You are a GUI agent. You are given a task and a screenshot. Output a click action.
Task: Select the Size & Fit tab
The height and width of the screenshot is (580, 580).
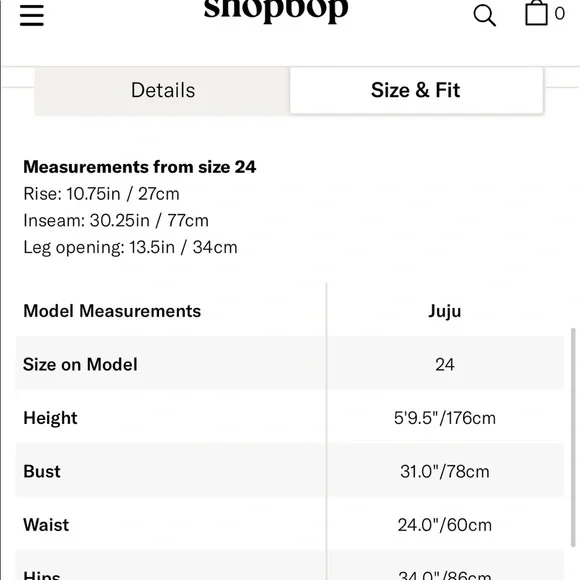[416, 90]
